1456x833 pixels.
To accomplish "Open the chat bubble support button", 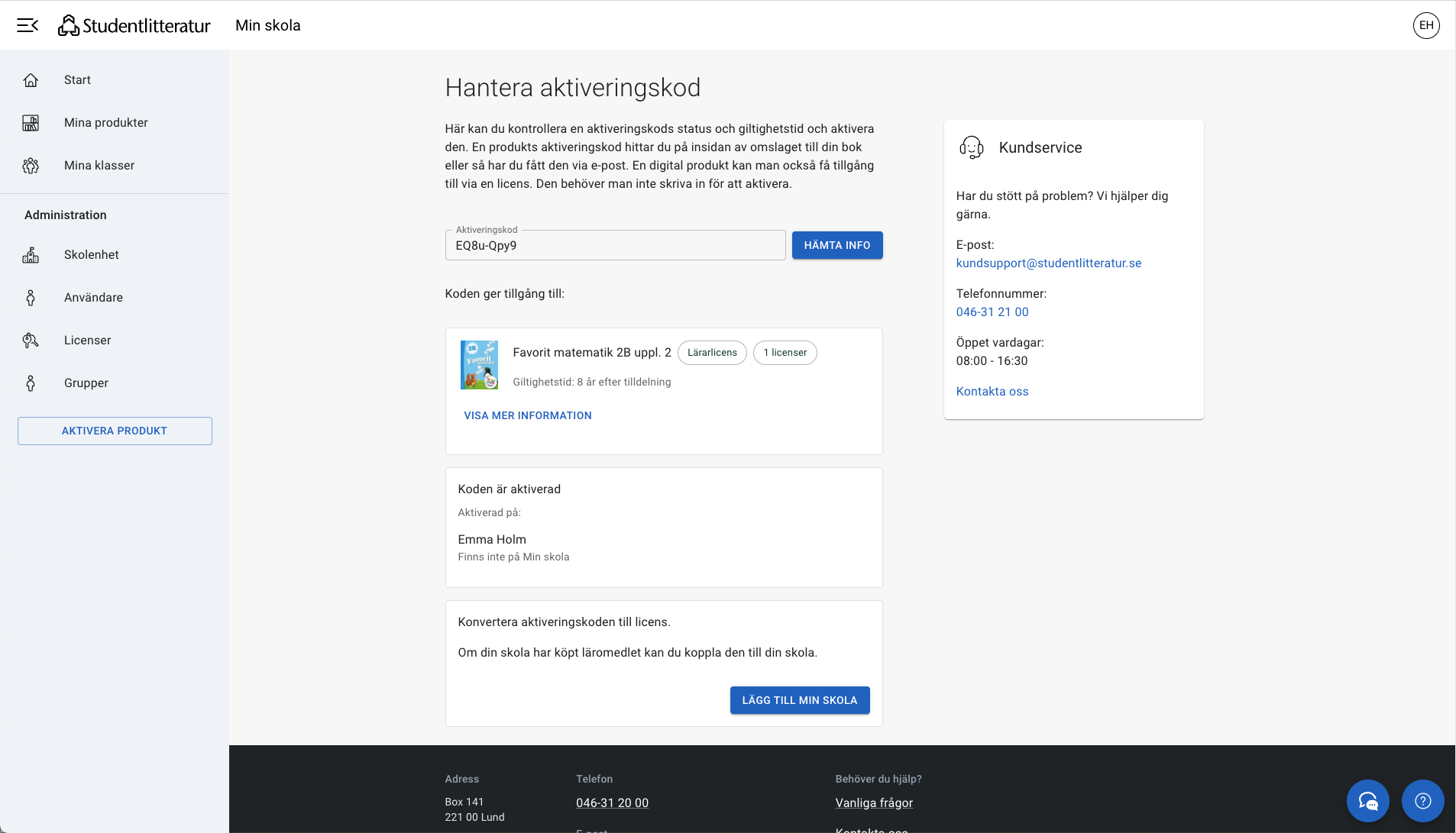I will tap(1367, 801).
